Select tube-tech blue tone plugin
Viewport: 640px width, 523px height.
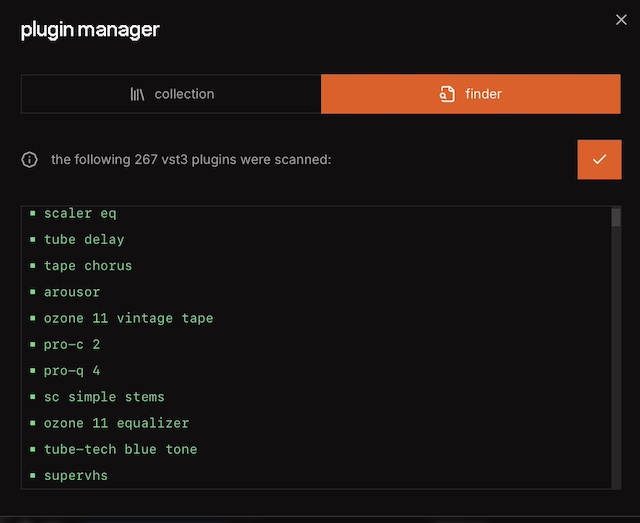click(120, 449)
